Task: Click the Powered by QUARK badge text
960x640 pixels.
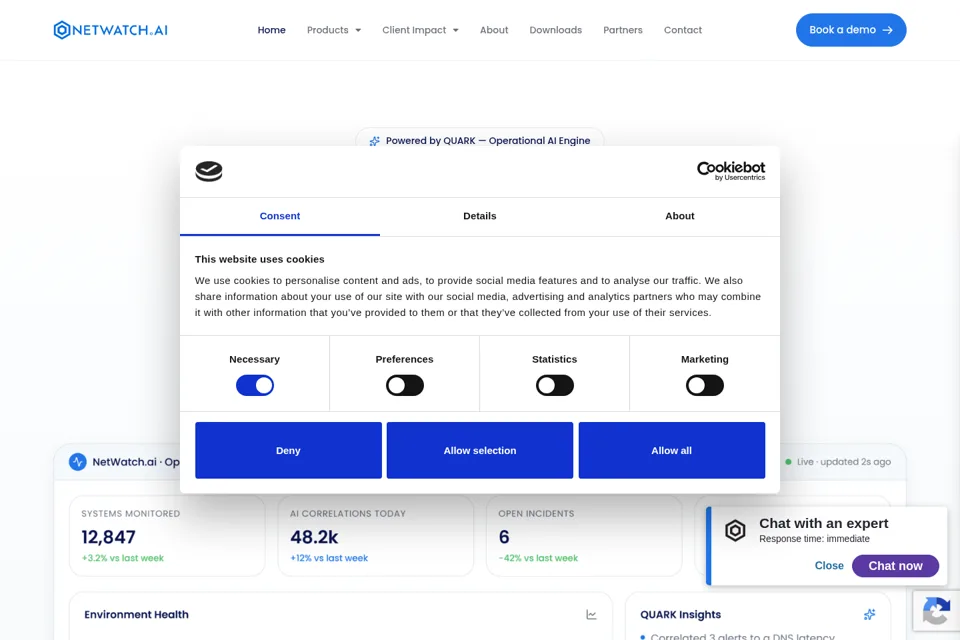Action: click(488, 141)
